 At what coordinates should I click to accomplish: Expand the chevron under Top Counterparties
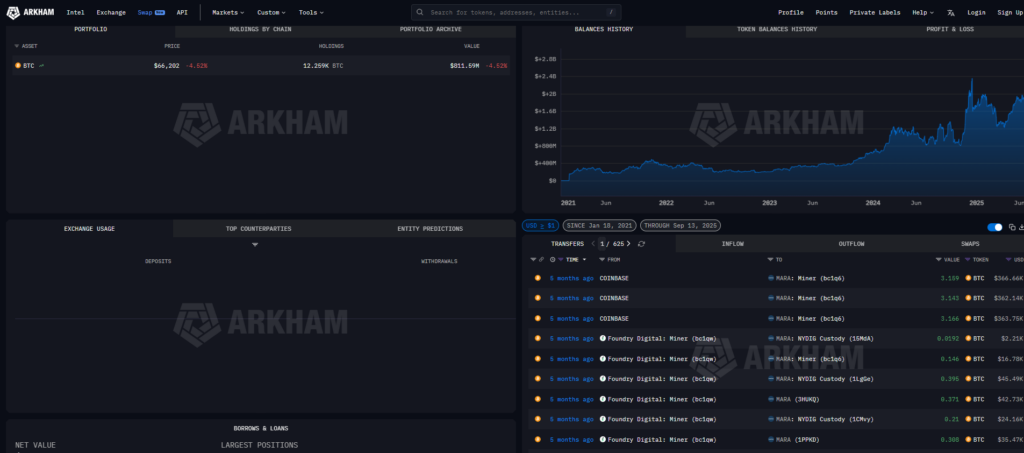coord(255,245)
